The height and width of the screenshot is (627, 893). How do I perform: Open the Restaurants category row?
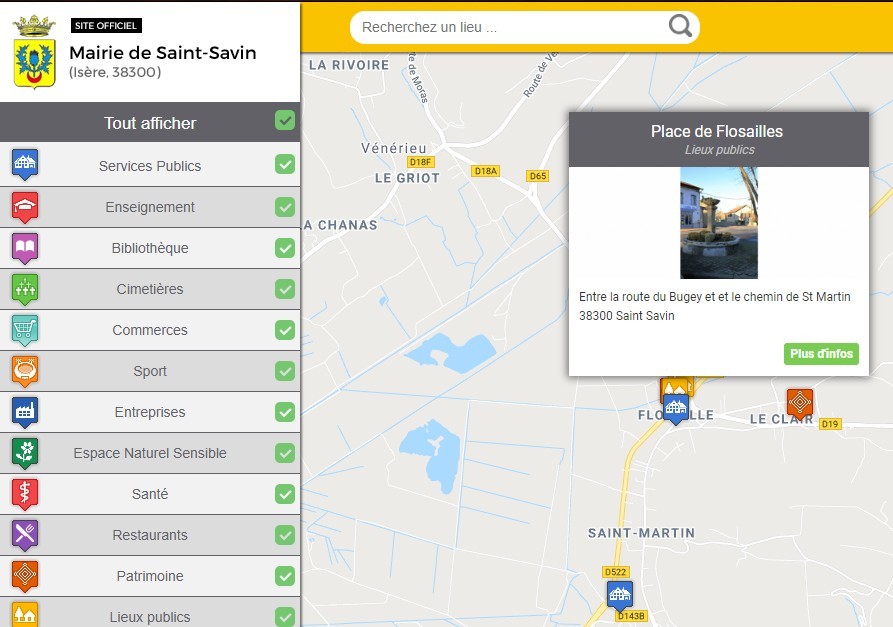pos(150,535)
